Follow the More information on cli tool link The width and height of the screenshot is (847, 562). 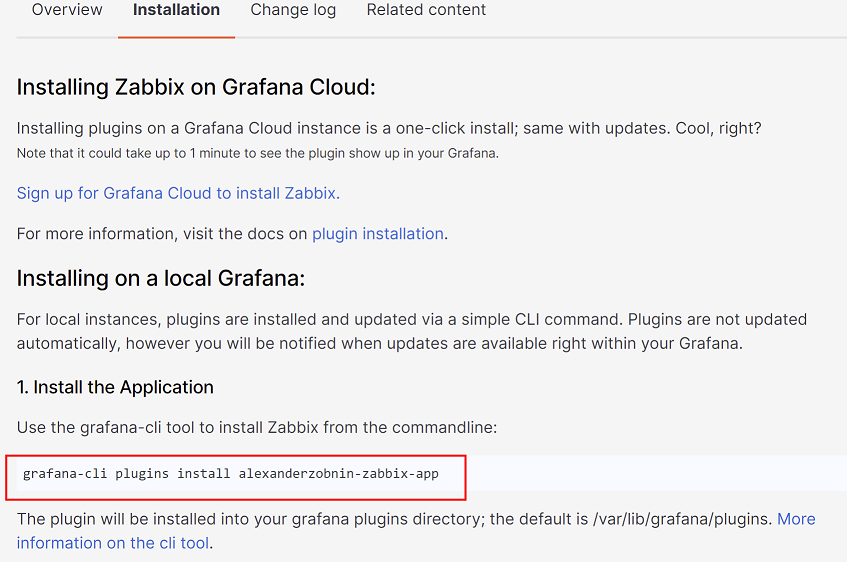[x=112, y=543]
